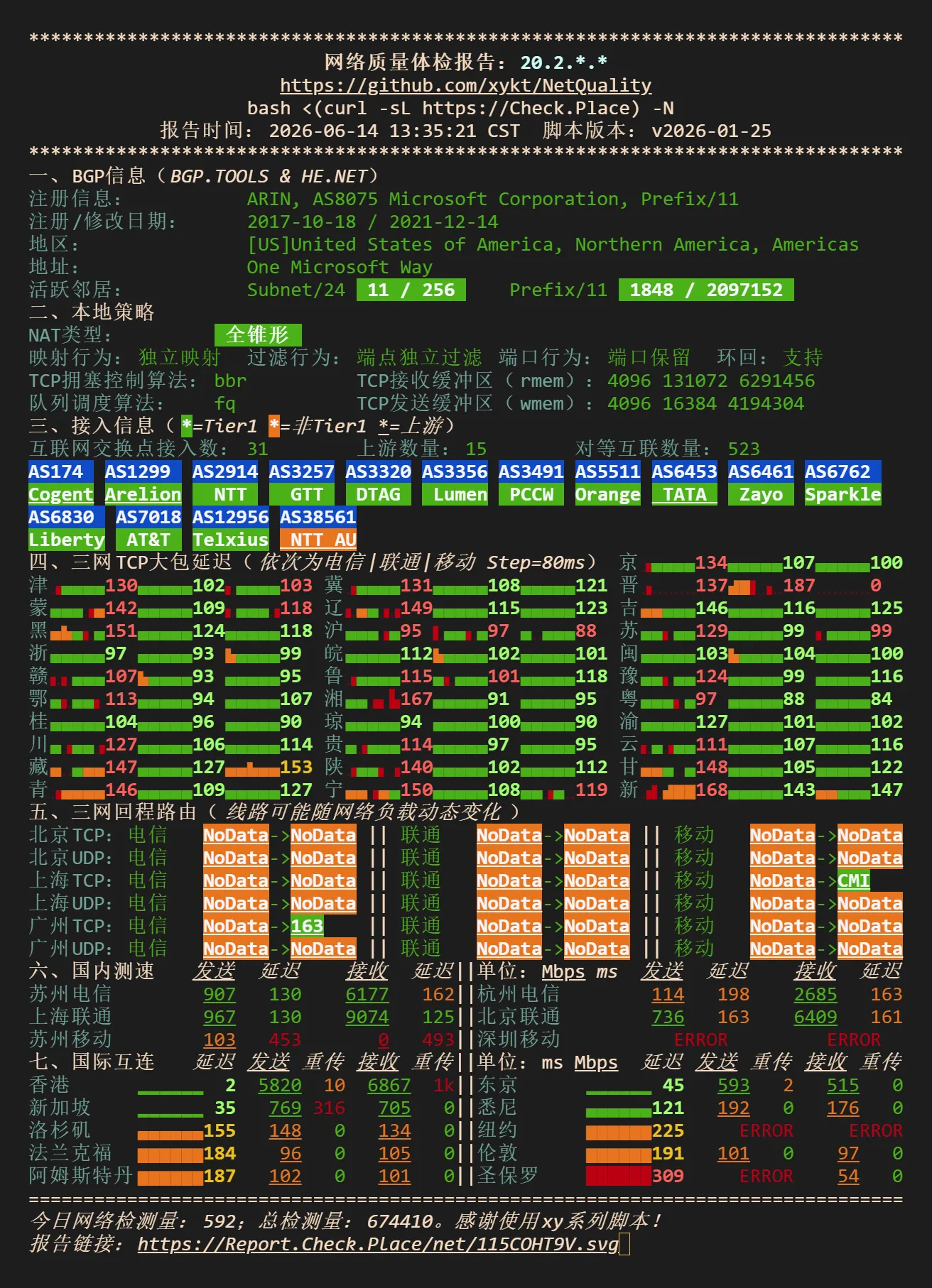Screen dimensions: 932x1288
Task: Click the 'GTT' label under AS3257
Action: [302, 494]
